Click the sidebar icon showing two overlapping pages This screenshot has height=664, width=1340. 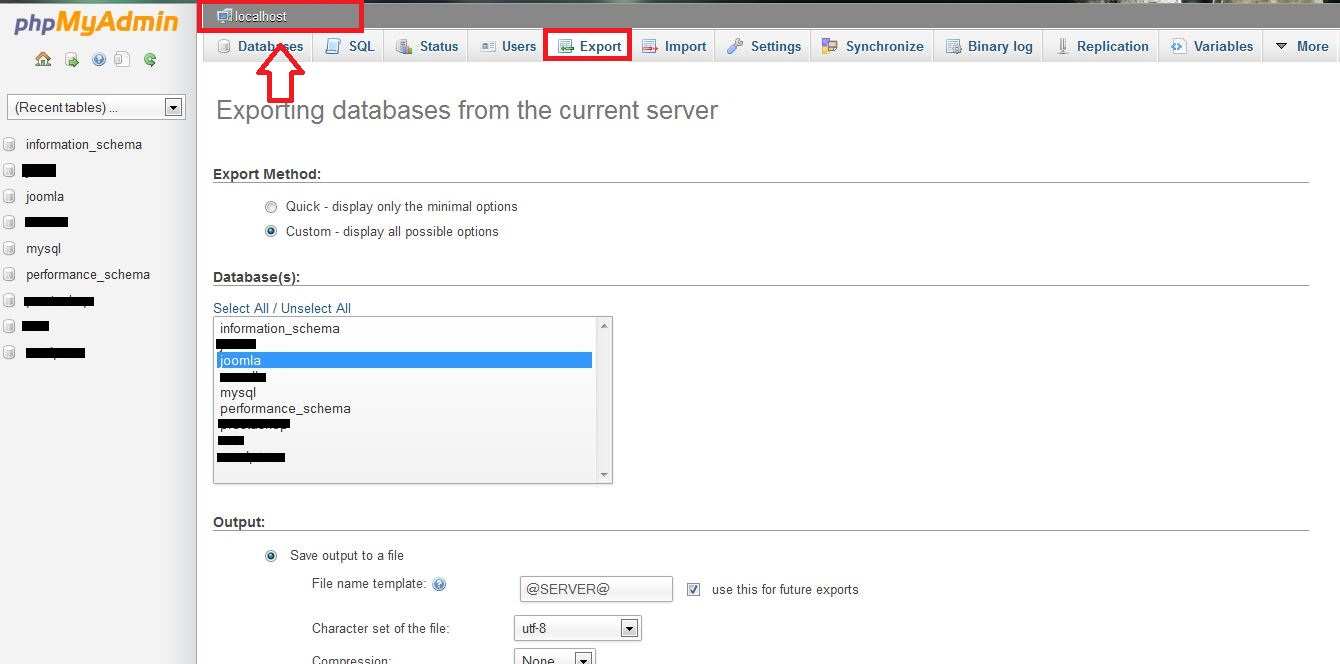tap(122, 60)
